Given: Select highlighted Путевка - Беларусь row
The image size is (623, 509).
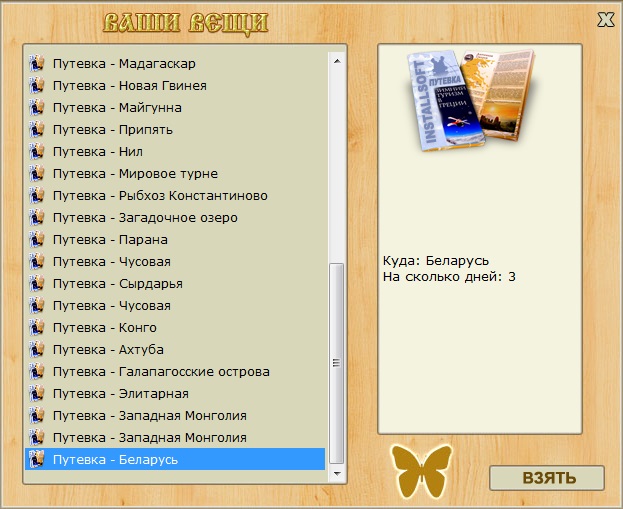Looking at the screenshot, I should click(175, 459).
